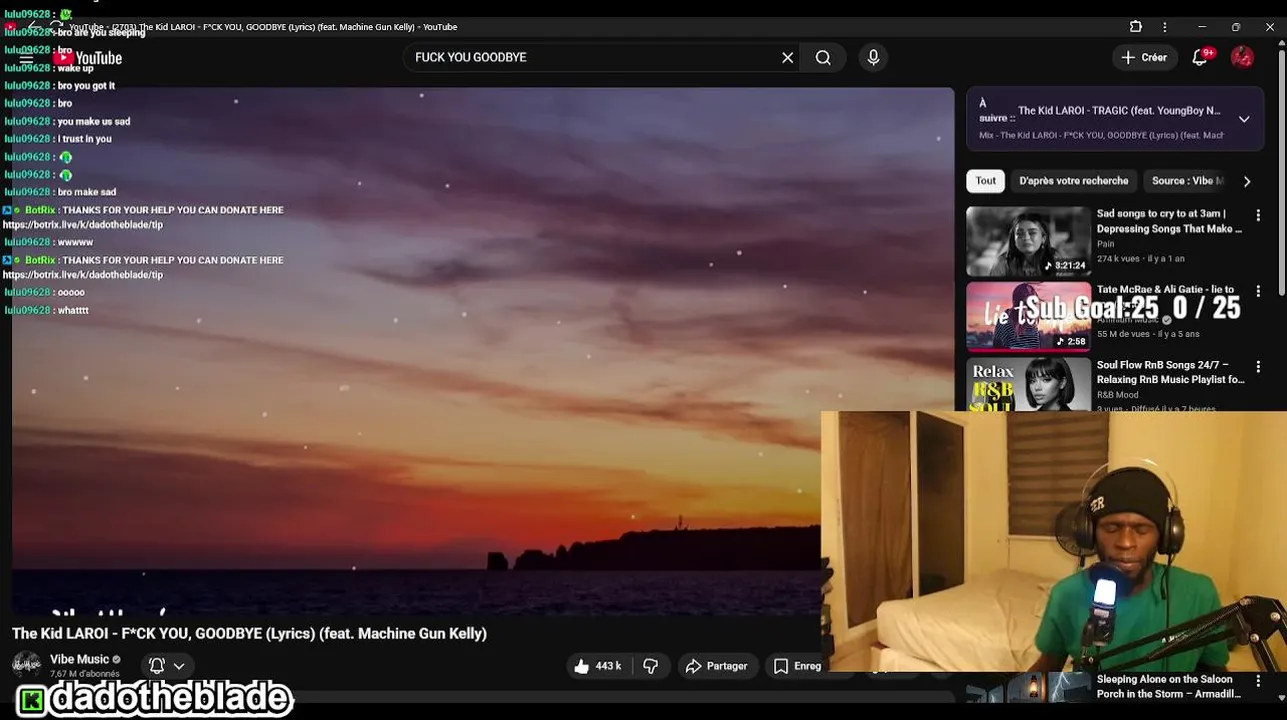The image size is (1287, 720).
Task: Select the D'après votre recherche chip
Action: coord(1074,181)
